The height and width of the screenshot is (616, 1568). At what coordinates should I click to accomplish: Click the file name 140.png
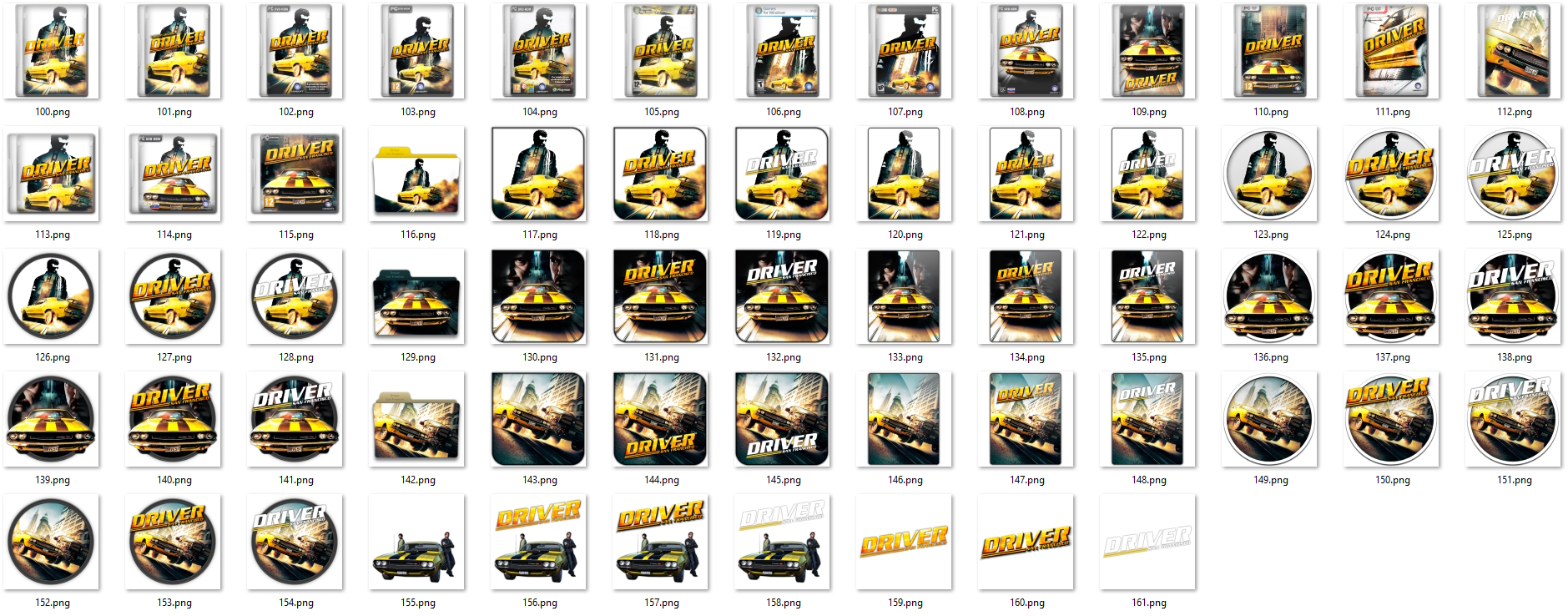click(x=174, y=480)
